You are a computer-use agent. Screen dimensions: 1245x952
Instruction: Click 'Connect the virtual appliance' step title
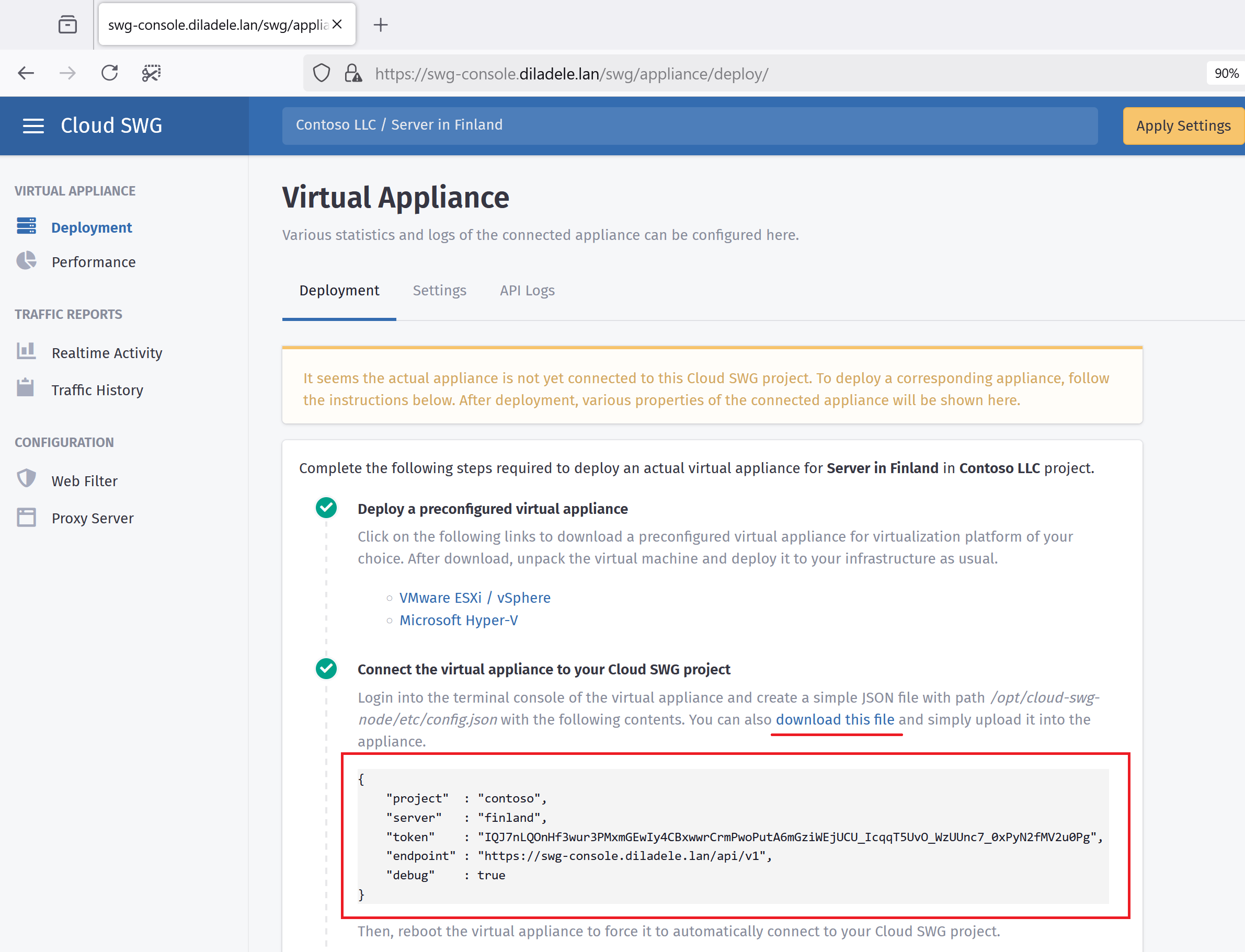(x=543, y=670)
